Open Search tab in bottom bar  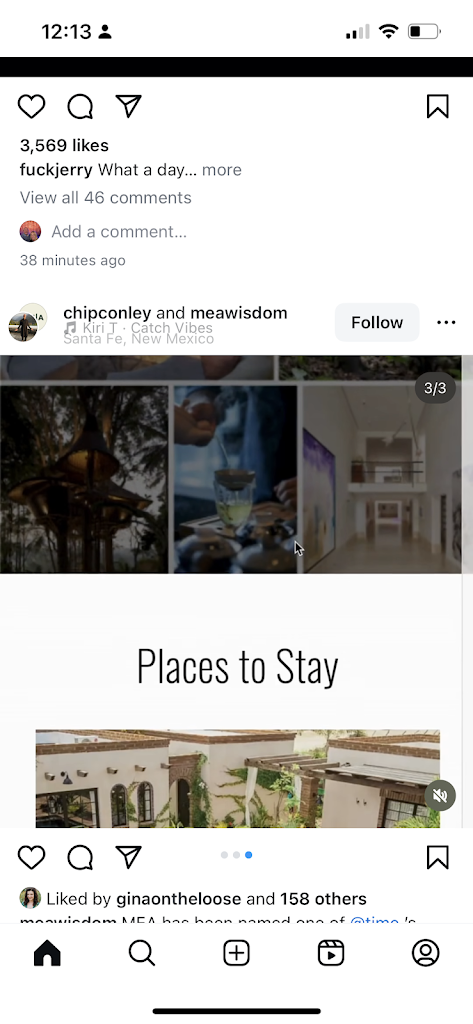142,953
